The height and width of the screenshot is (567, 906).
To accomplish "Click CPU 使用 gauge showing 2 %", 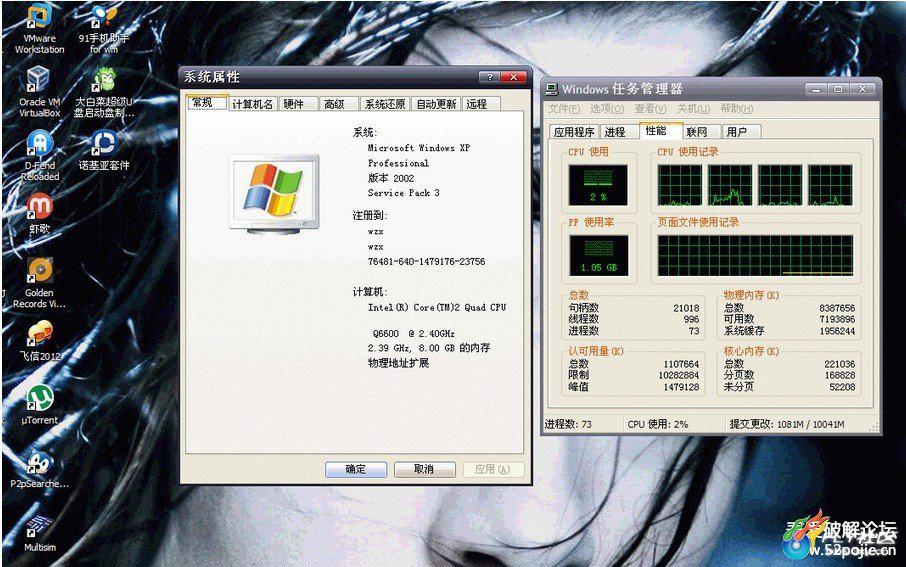I will click(598, 185).
